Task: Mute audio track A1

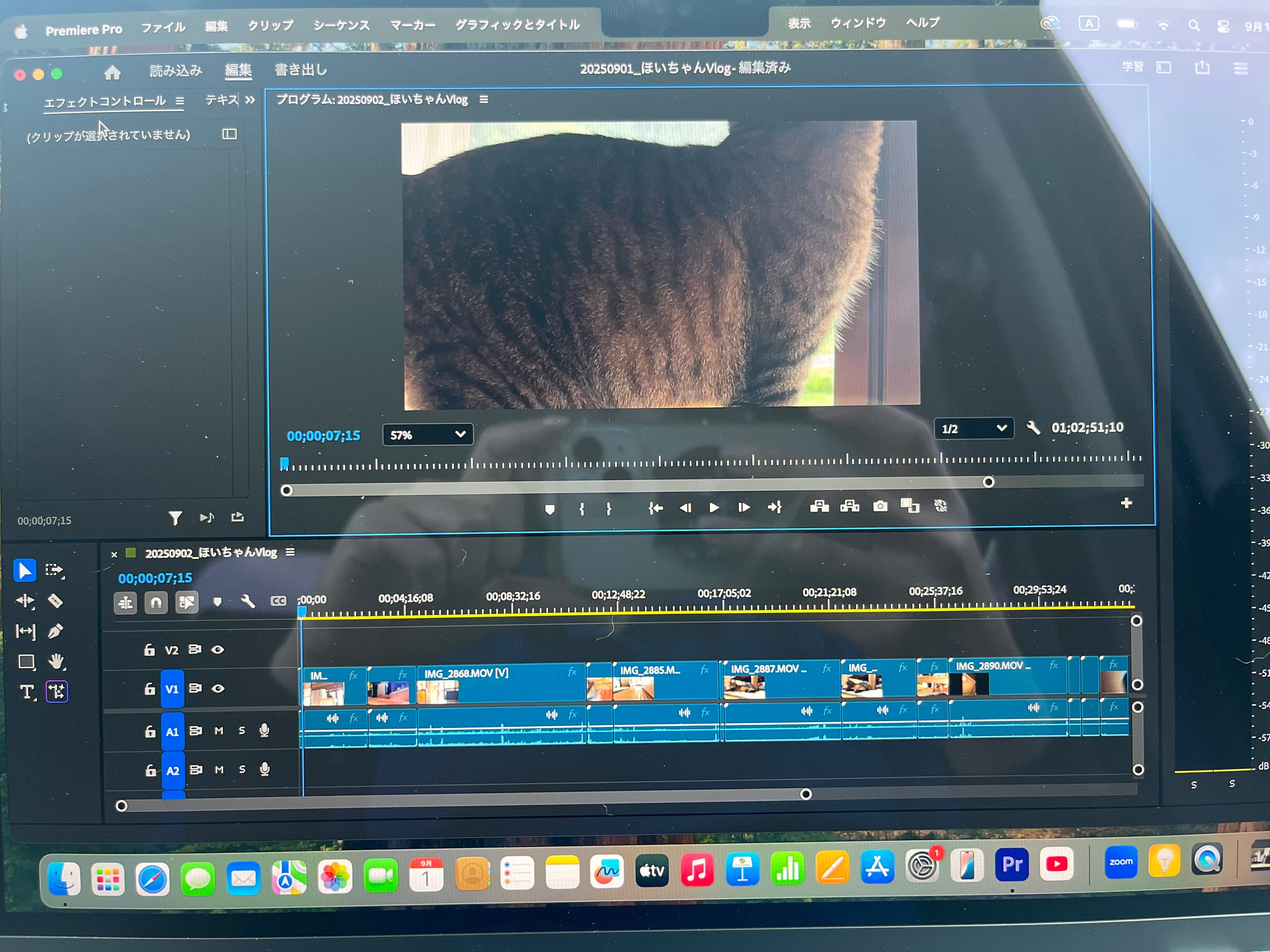Action: click(219, 730)
